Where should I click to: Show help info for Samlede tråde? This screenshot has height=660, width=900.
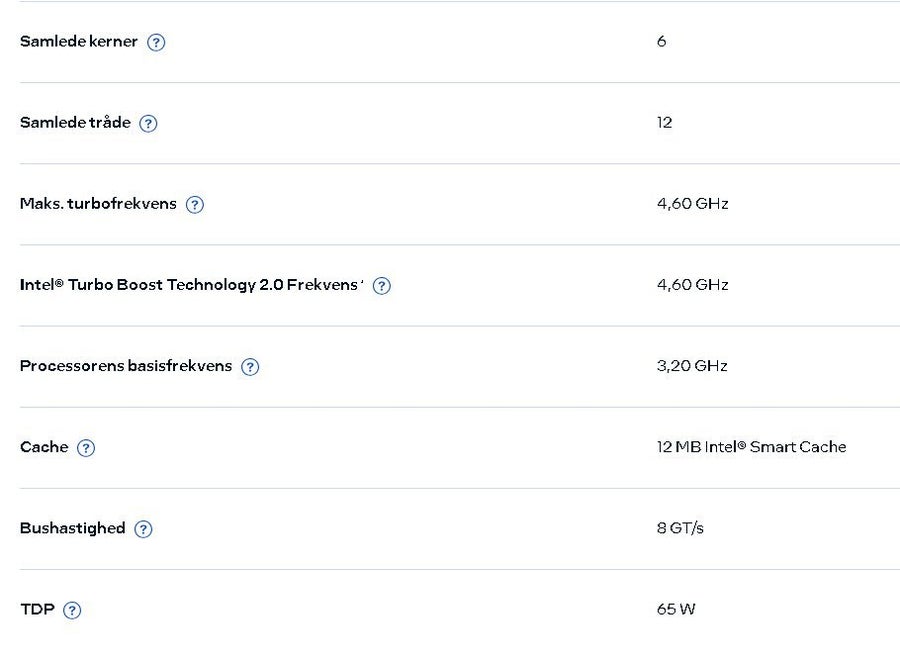coord(148,123)
